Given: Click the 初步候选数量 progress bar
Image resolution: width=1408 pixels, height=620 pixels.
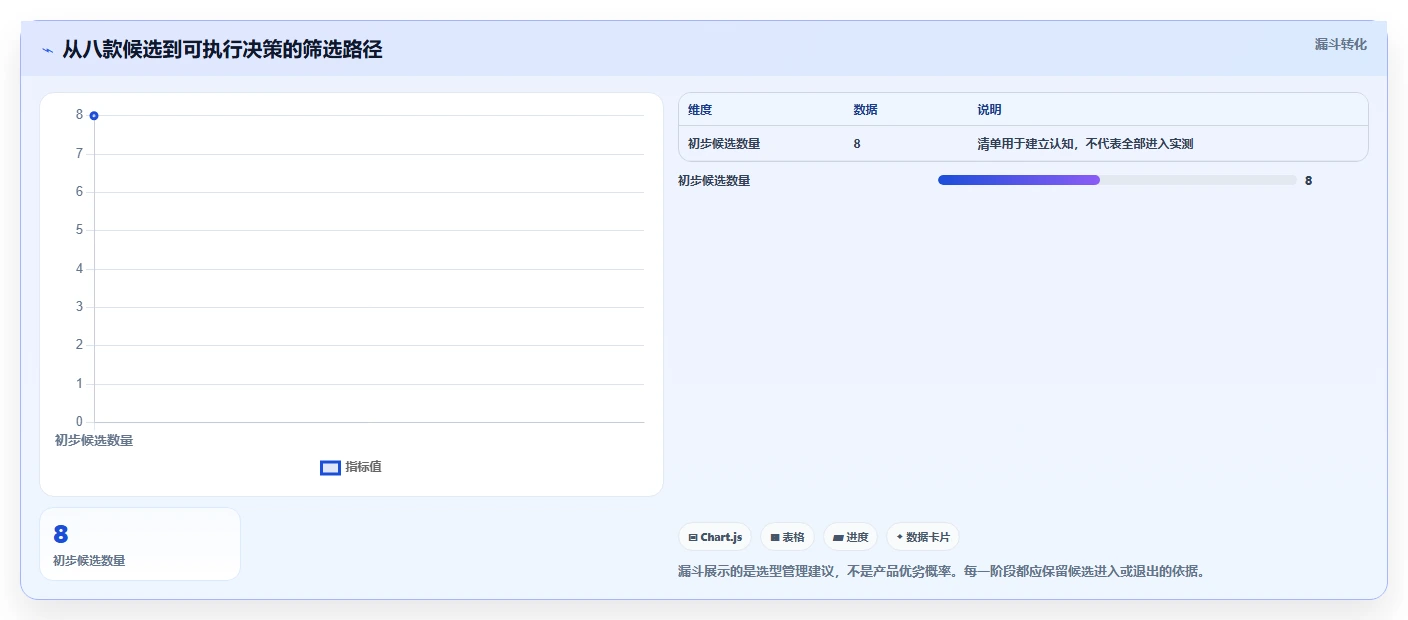Looking at the screenshot, I should 1117,180.
